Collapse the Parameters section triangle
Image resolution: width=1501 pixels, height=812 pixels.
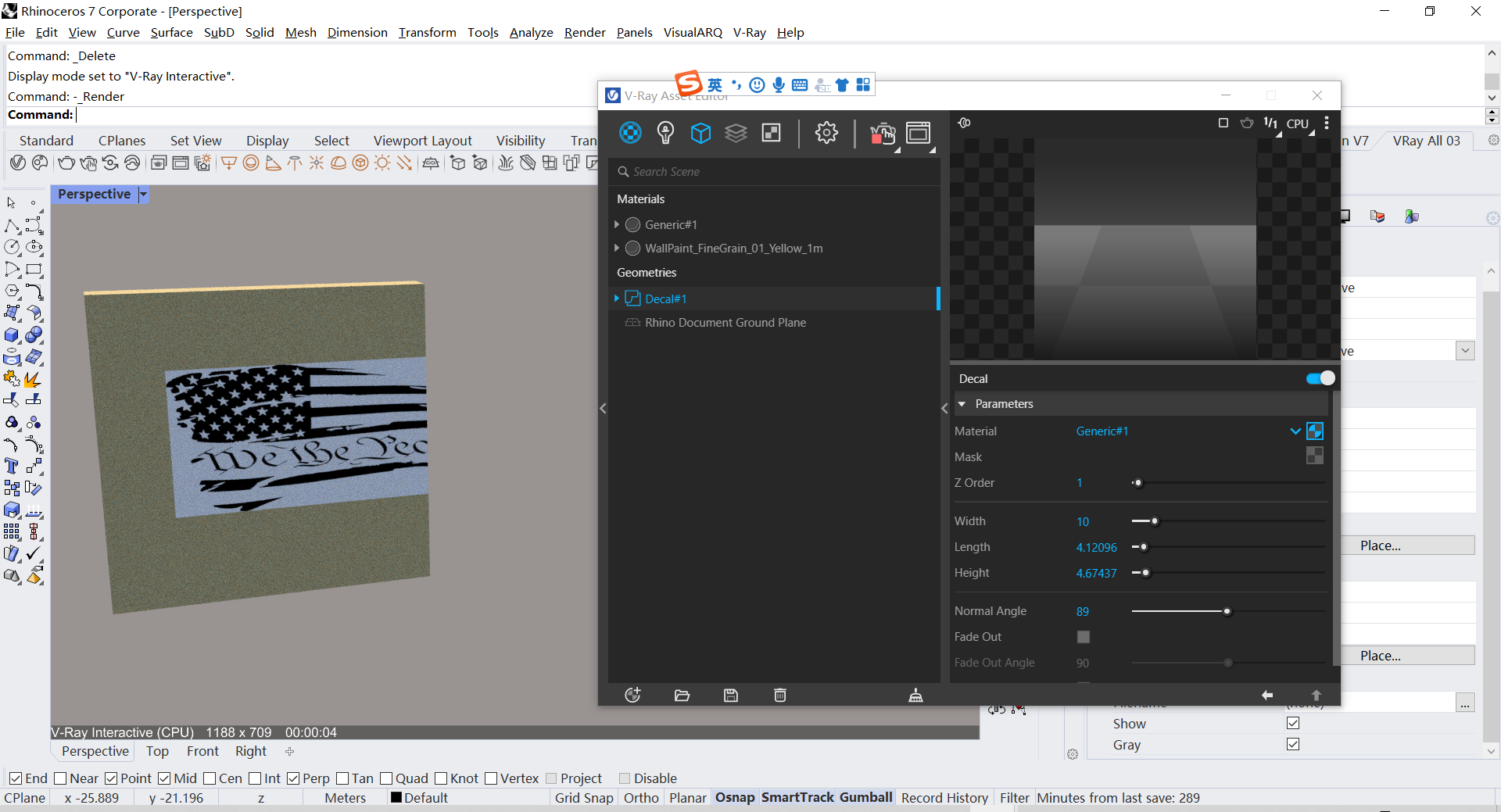962,404
